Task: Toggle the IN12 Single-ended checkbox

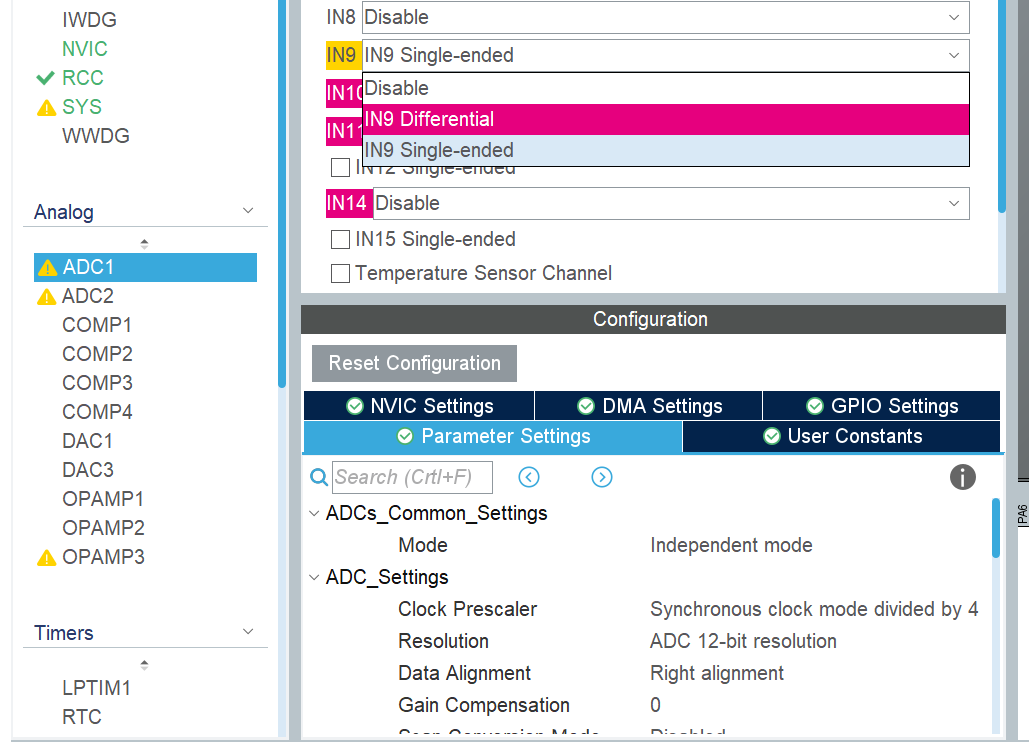Action: 341,168
